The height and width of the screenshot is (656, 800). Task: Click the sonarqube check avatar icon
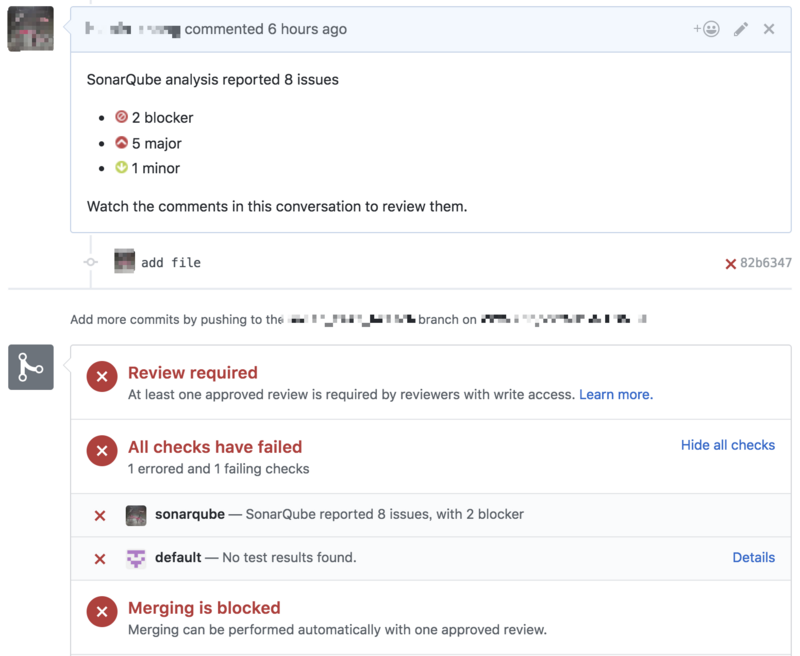coord(136,515)
